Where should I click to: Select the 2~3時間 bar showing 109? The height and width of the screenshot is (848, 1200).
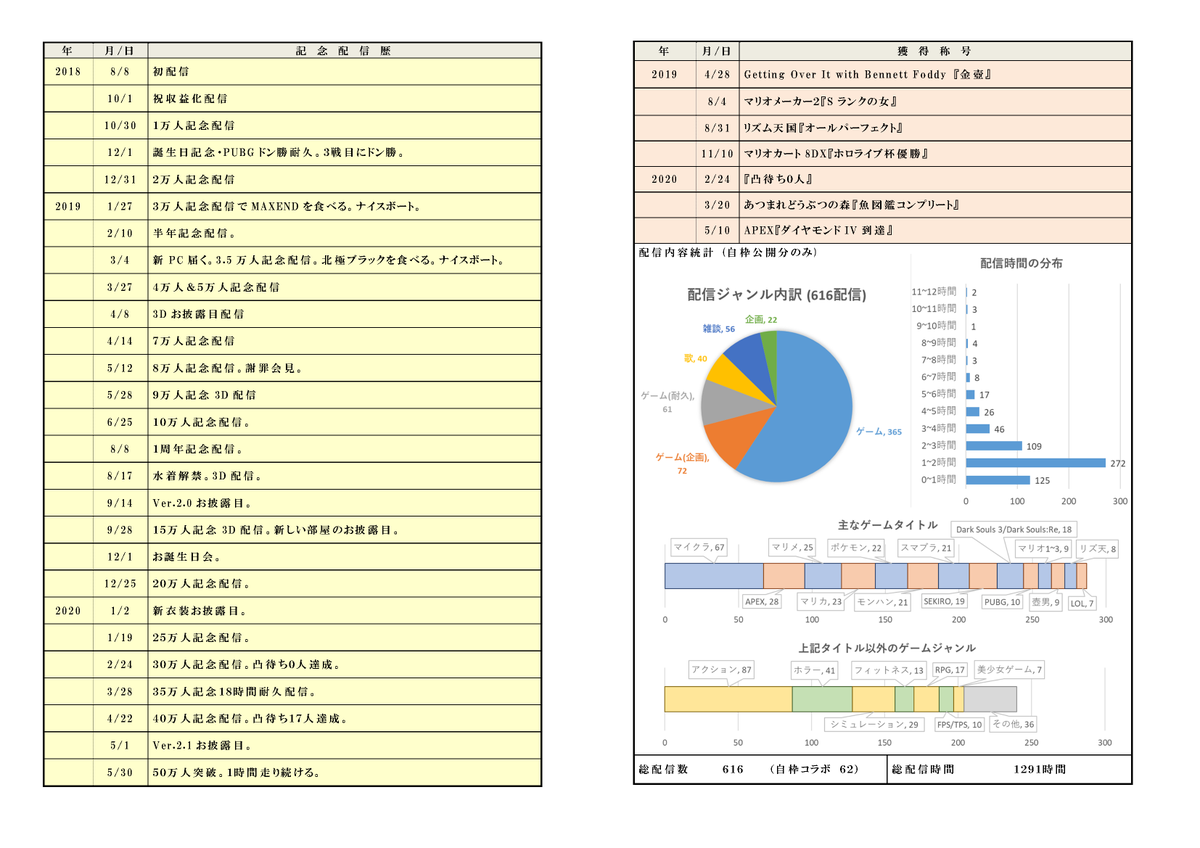pos(994,446)
